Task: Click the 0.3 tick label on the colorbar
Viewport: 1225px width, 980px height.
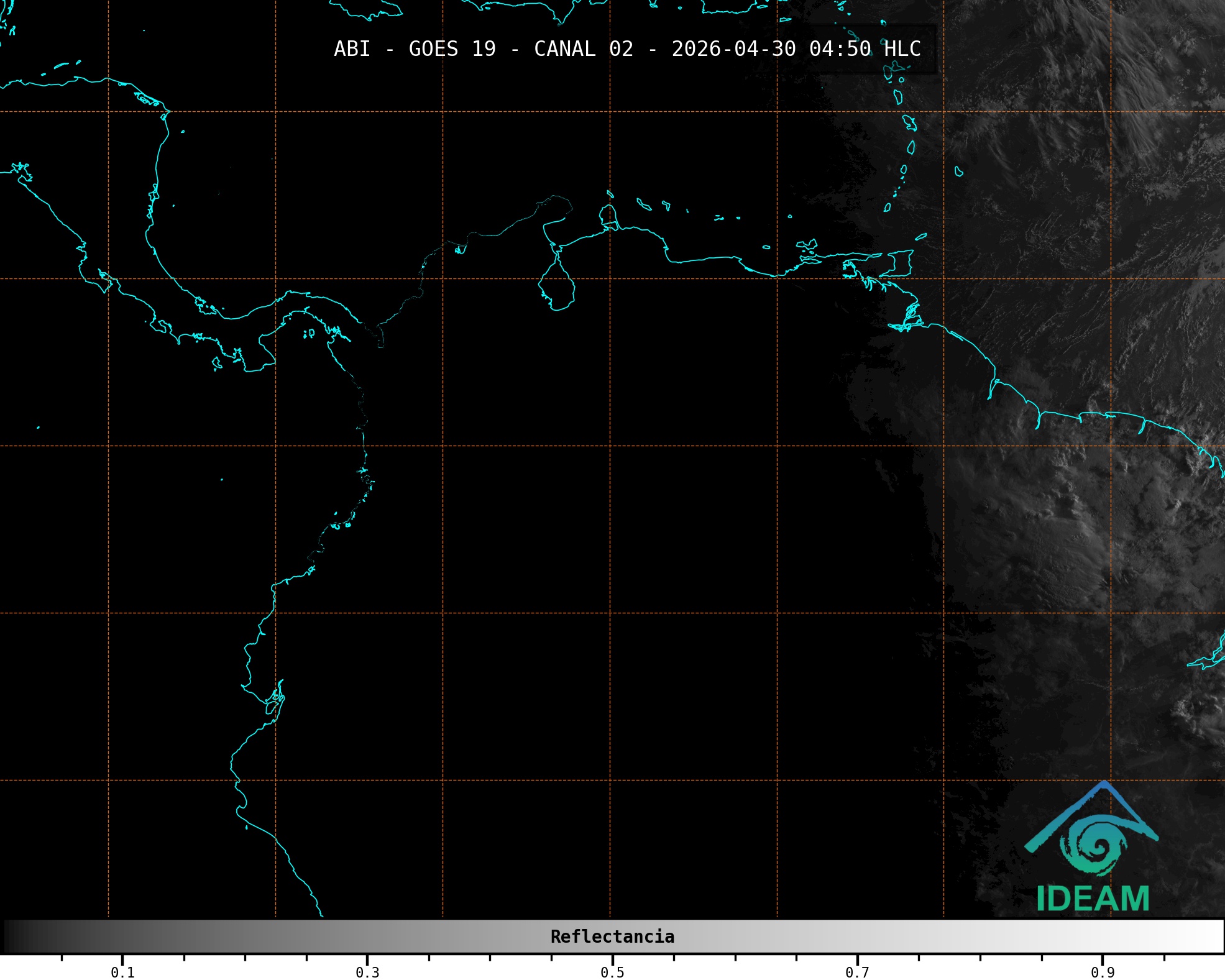Action: [367, 972]
